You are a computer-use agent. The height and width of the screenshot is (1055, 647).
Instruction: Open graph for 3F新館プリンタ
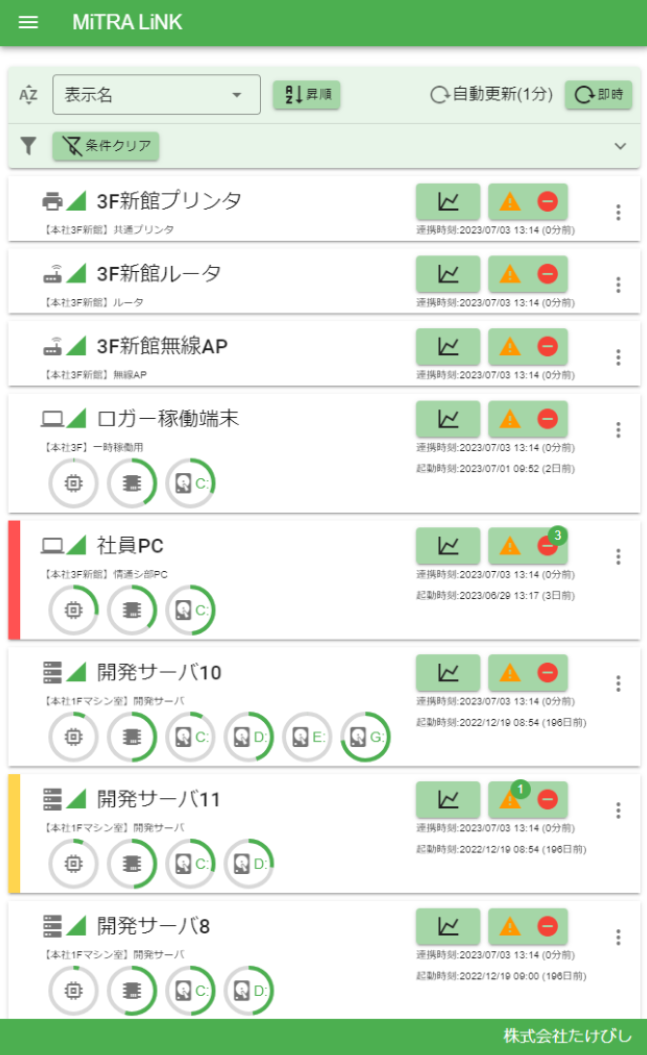click(448, 201)
